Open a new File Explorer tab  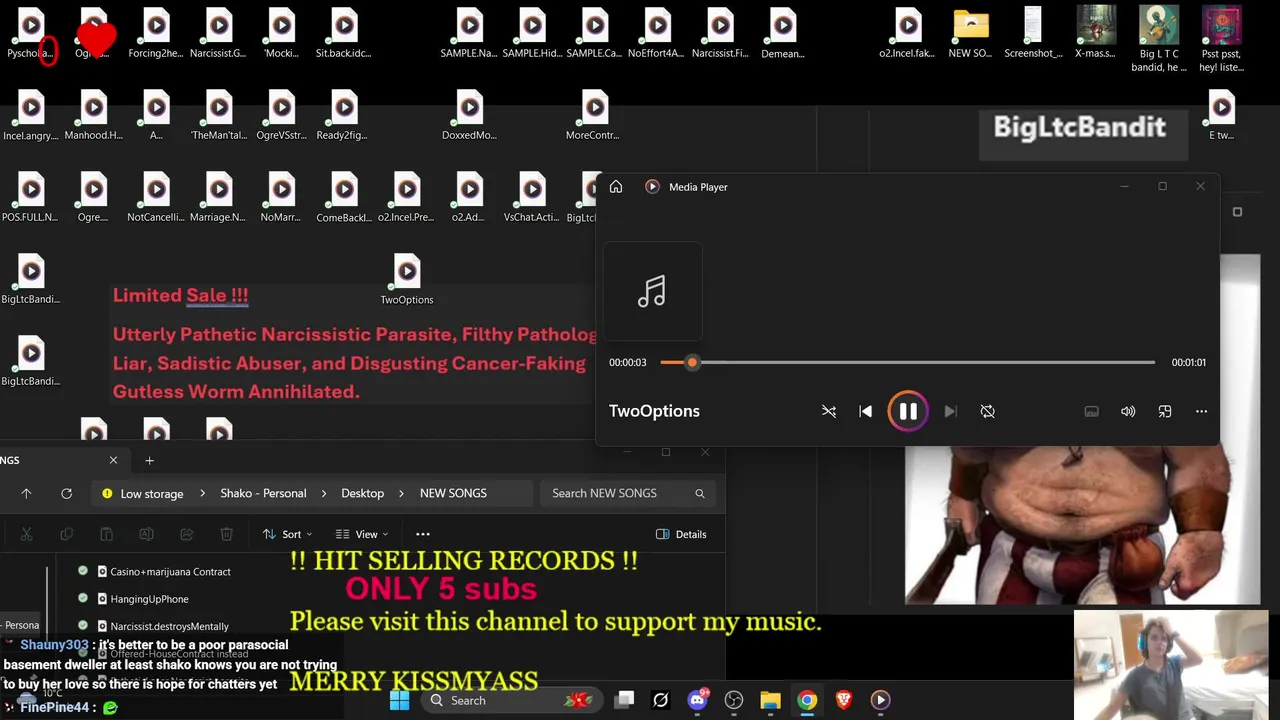[x=150, y=460]
